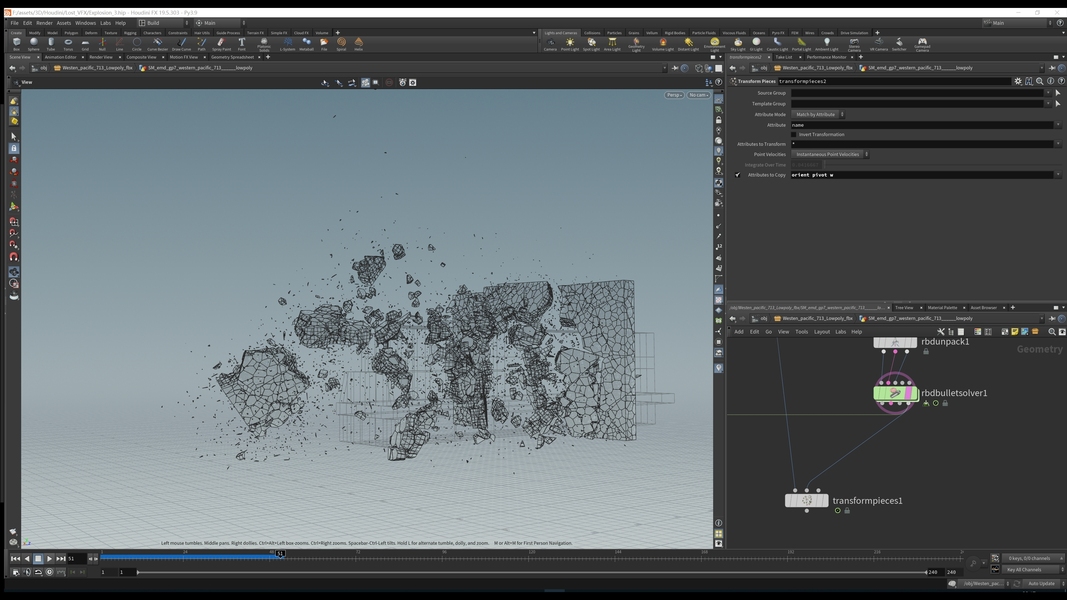Select the Font shelf tool
The image size is (1067, 600).
(x=241, y=44)
